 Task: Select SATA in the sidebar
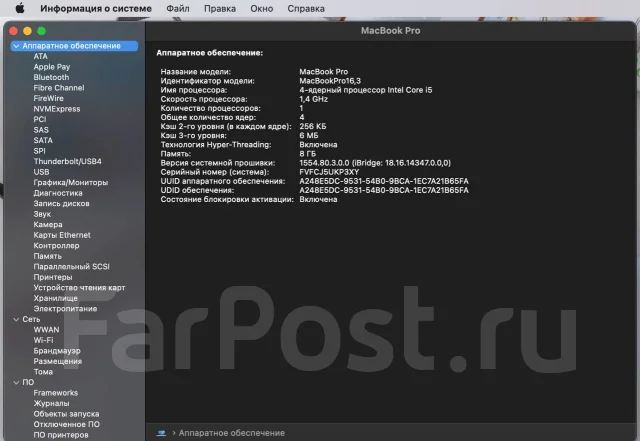coord(43,140)
